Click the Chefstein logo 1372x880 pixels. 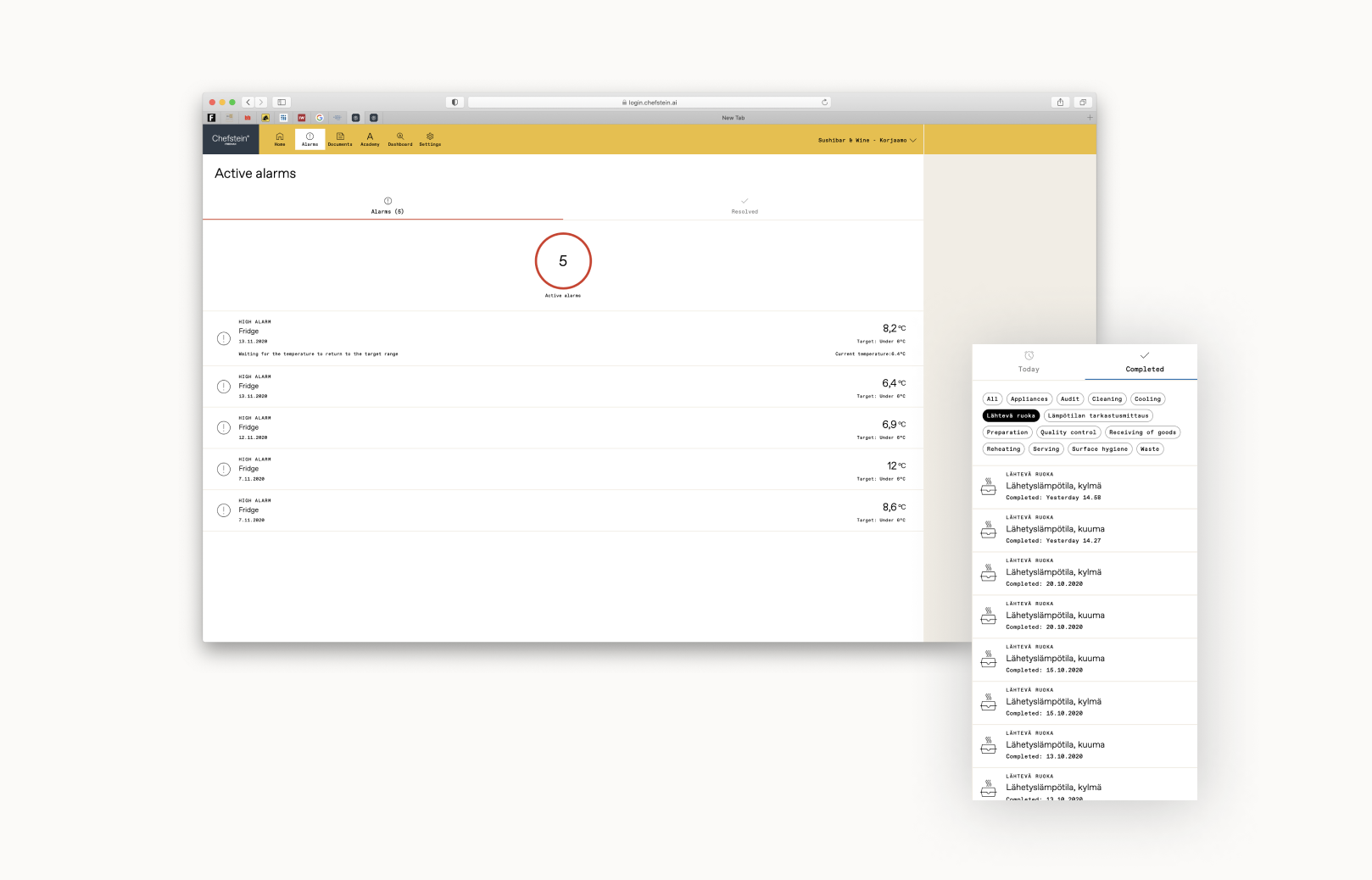point(231,139)
